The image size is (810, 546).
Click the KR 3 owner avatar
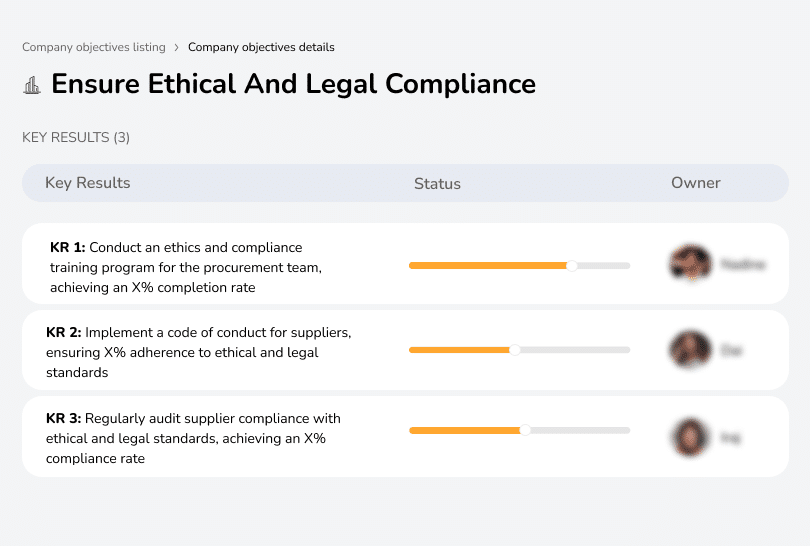[691, 437]
